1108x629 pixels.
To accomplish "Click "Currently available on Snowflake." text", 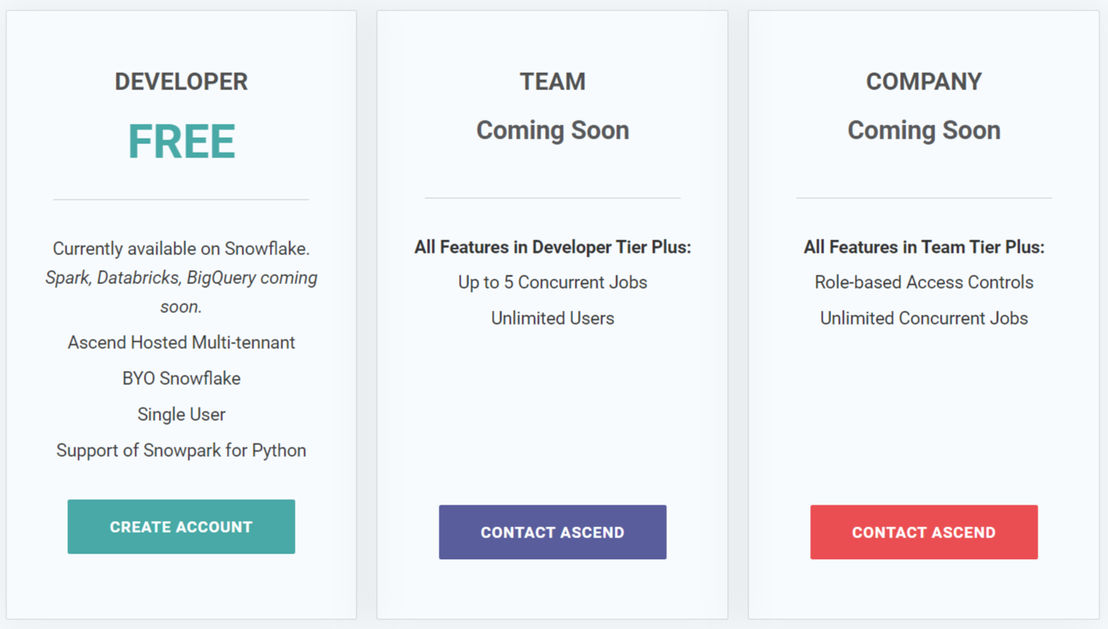I will click(181, 249).
